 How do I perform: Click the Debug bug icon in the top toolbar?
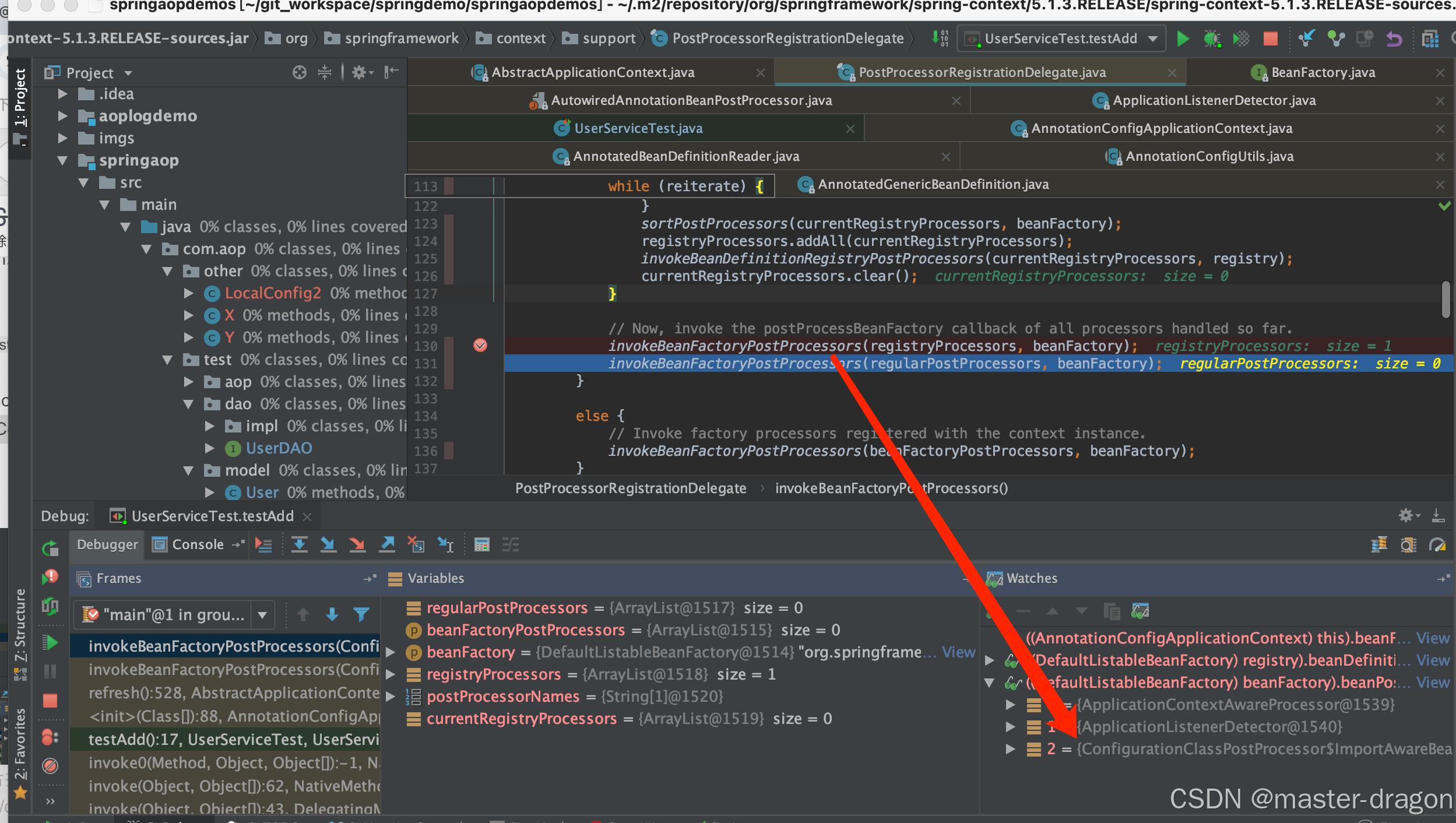pyautogui.click(x=1212, y=39)
